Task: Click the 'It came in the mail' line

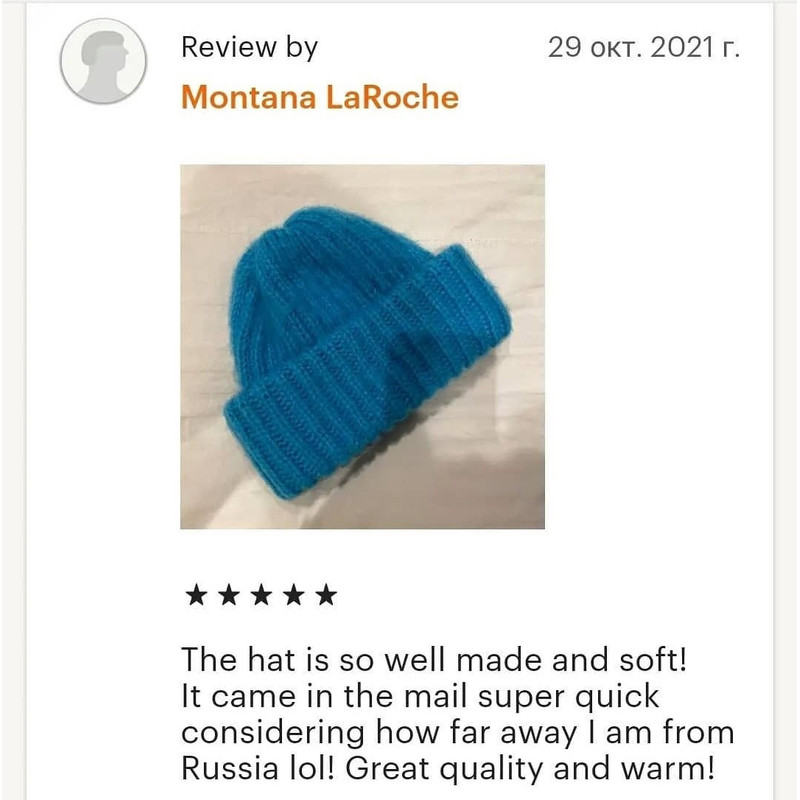Action: [420, 697]
